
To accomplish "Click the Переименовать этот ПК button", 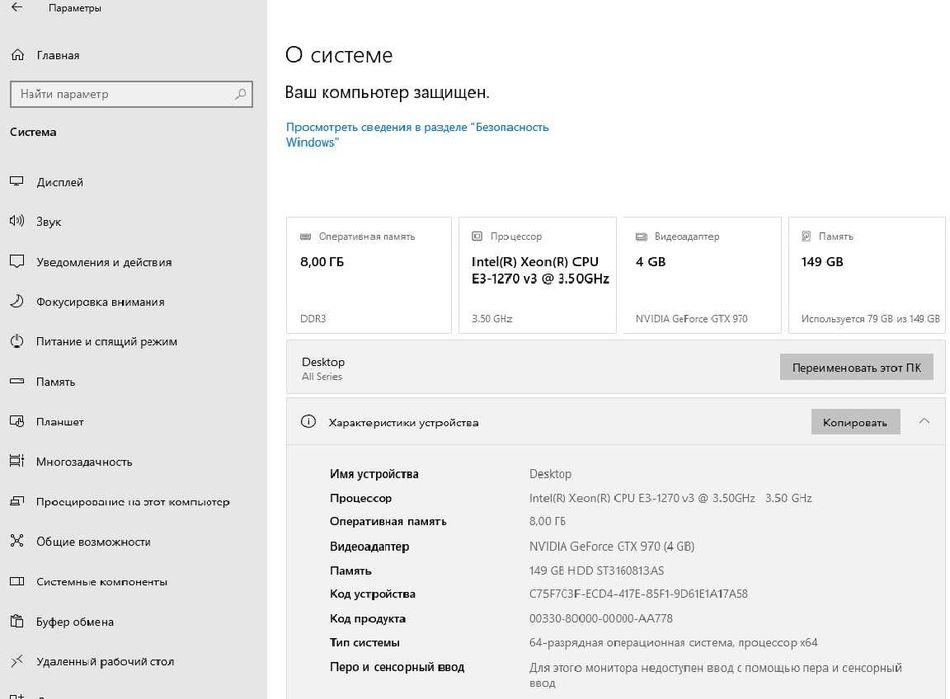I will tap(856, 368).
